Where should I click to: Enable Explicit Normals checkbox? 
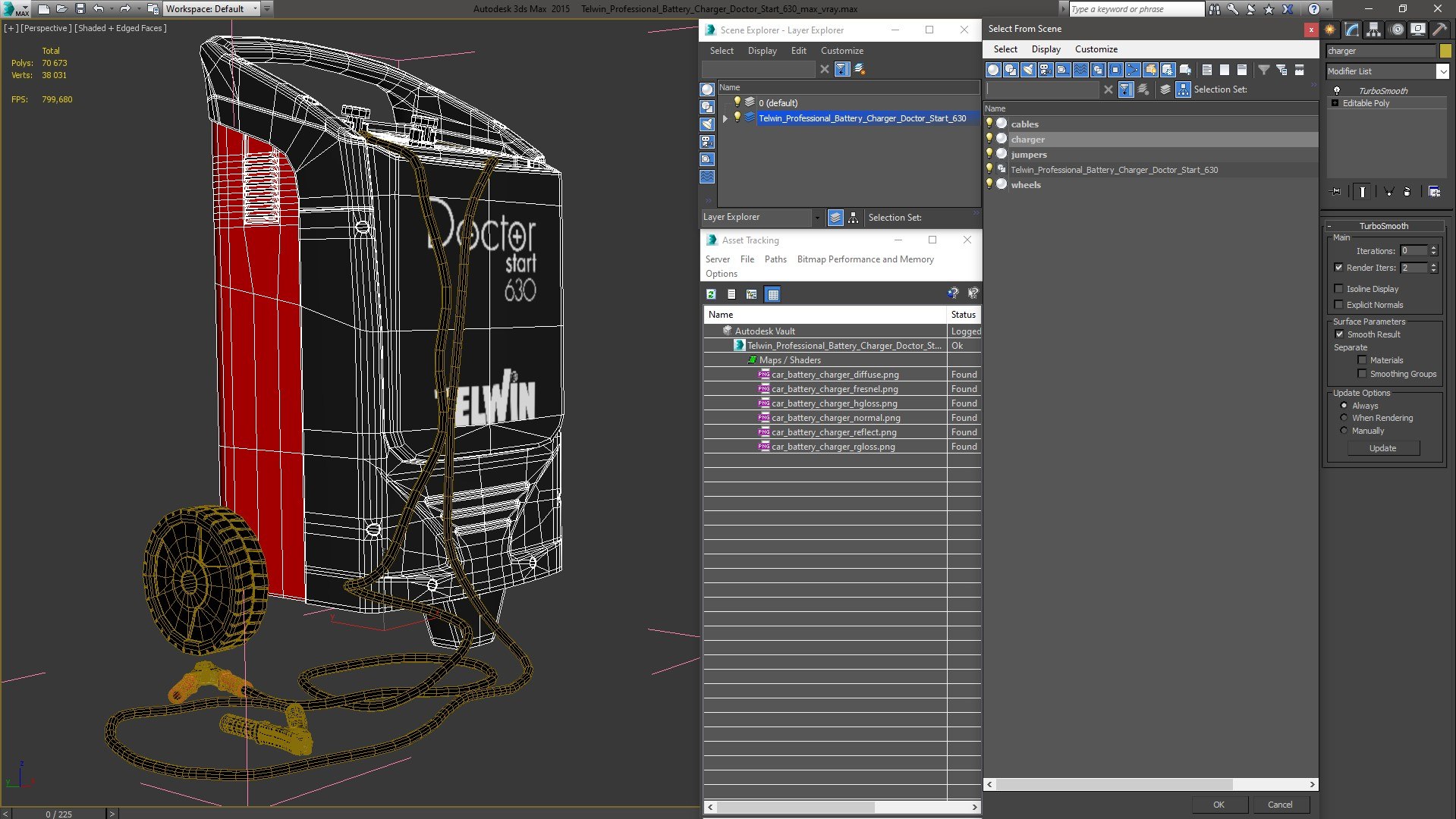pos(1338,305)
